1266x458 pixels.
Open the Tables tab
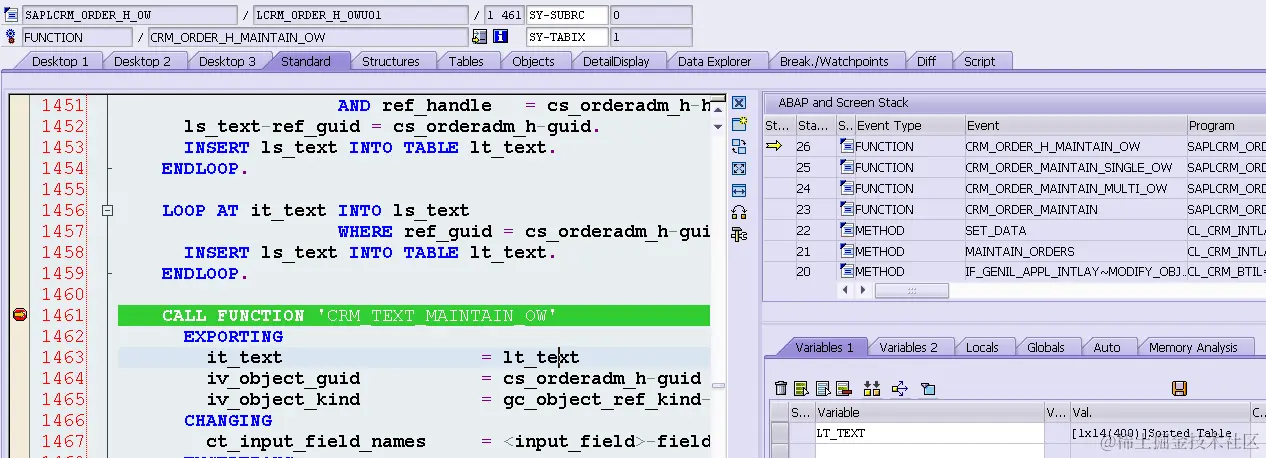click(x=466, y=61)
